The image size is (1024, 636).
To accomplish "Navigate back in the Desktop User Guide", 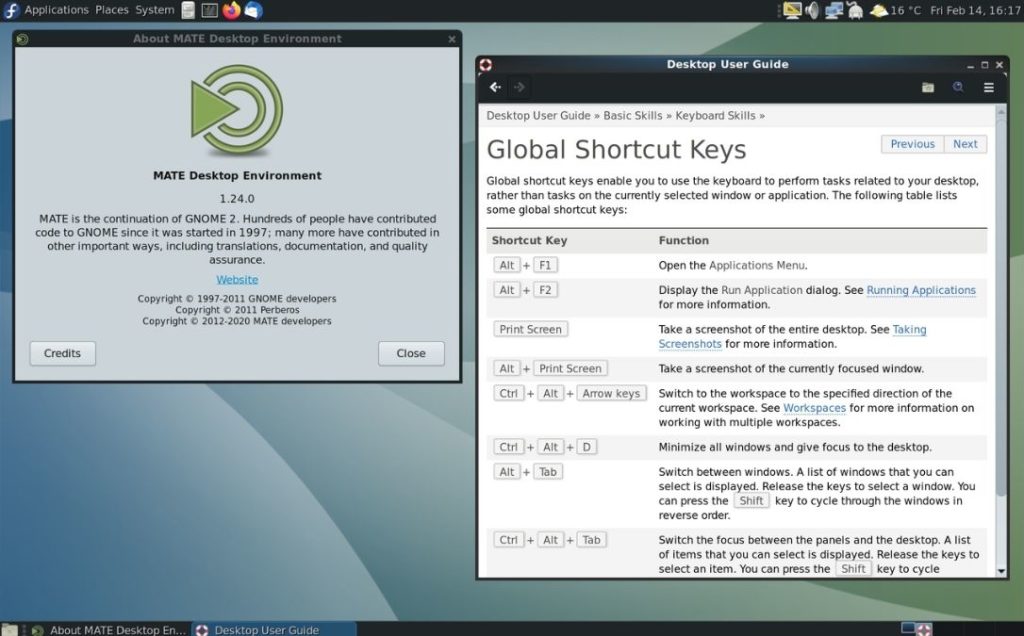I will 494,87.
